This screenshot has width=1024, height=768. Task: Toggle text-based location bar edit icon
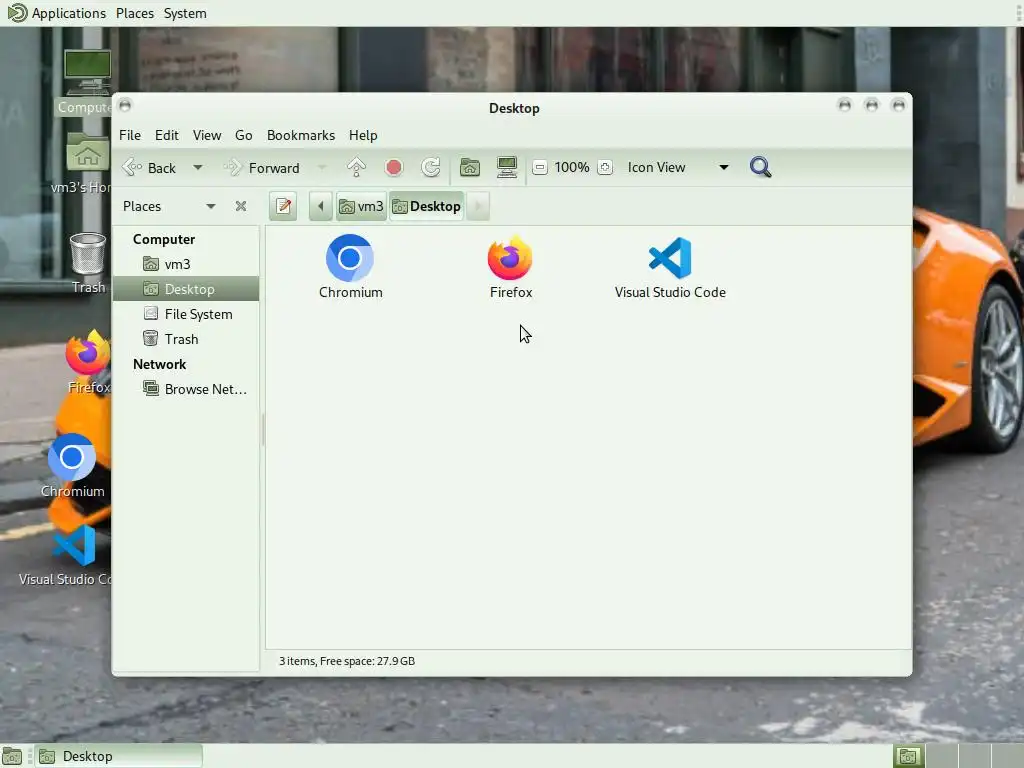pyautogui.click(x=283, y=206)
